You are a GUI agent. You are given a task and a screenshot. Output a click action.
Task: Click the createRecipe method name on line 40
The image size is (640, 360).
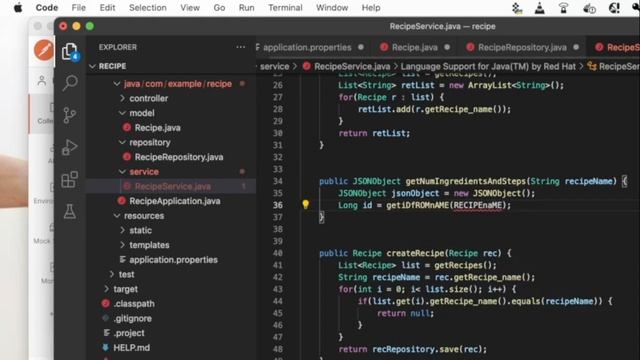click(415, 253)
